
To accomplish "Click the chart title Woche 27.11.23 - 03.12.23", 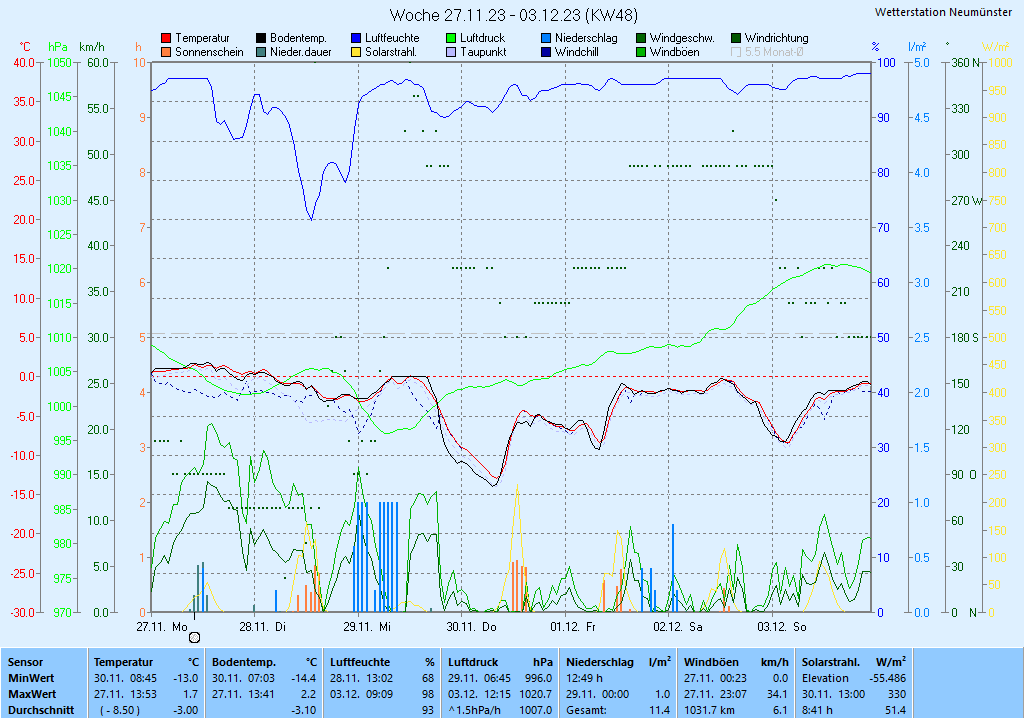I will click(x=513, y=15).
